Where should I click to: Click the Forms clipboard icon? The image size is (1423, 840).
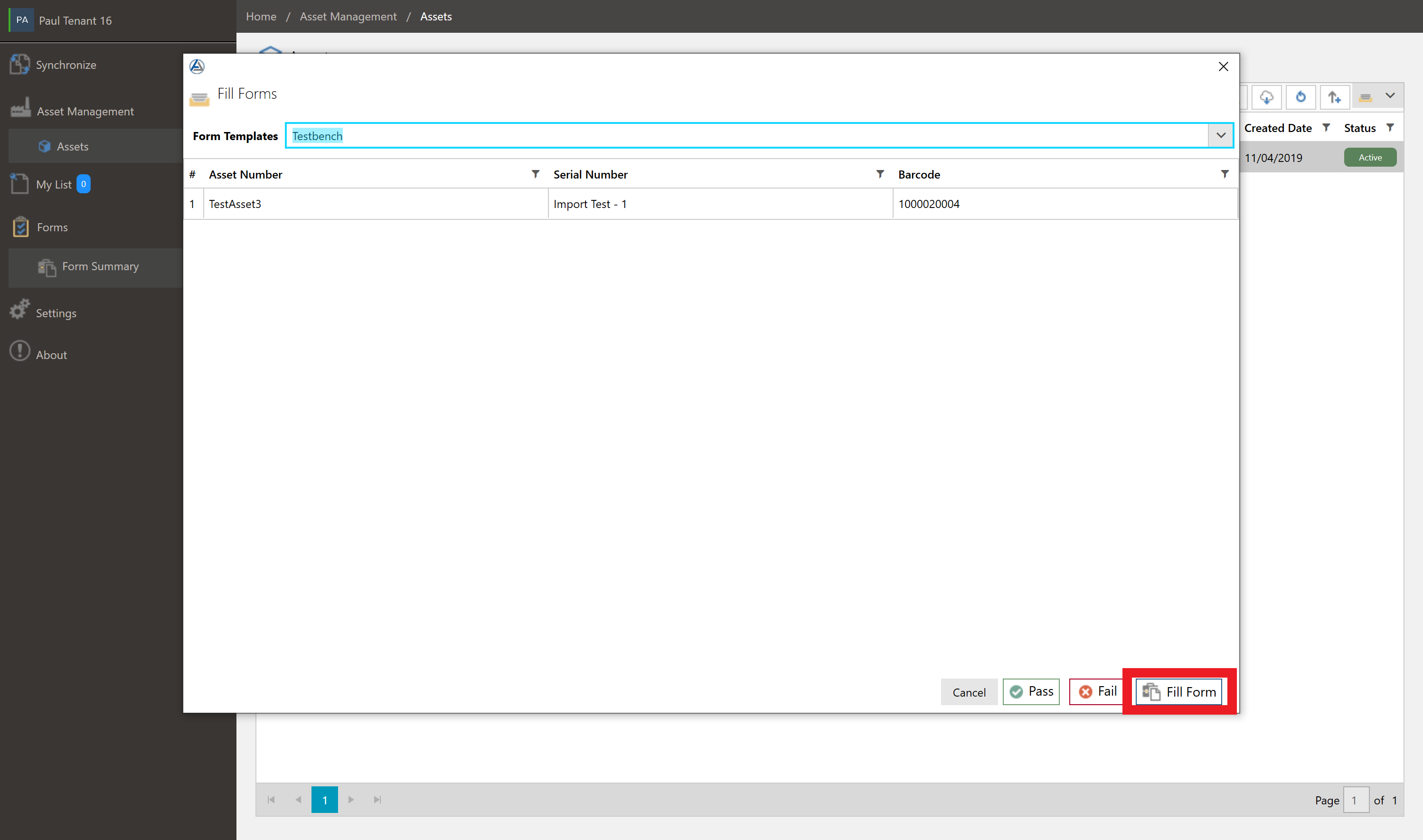[x=20, y=227]
